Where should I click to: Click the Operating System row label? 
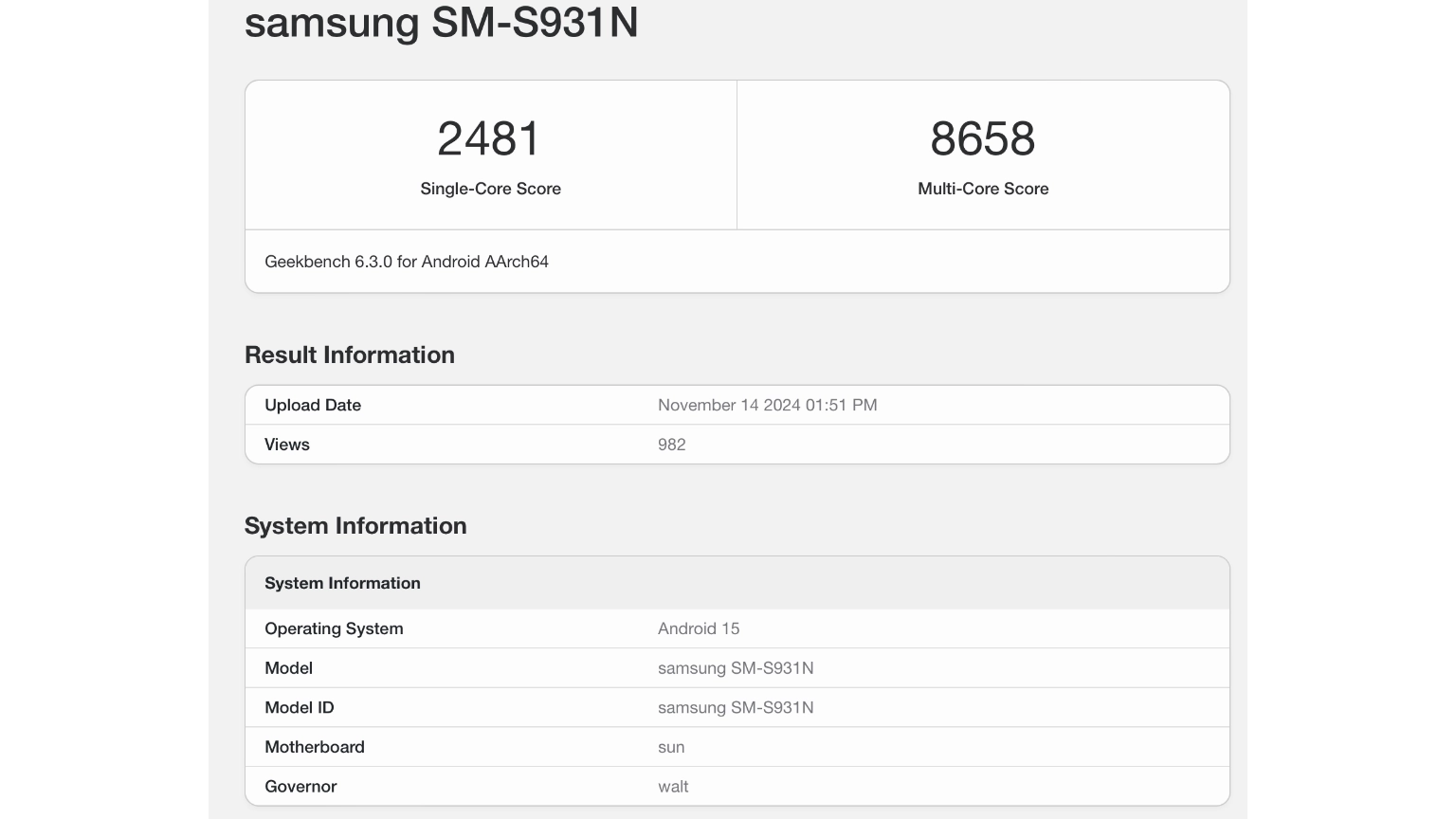point(334,628)
